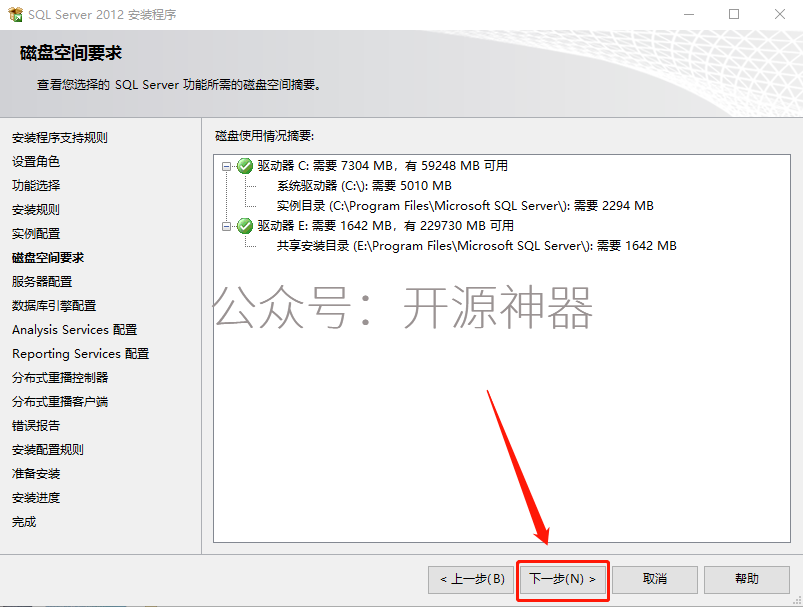Click the SQL Server setup title bar icon
The image size is (803, 607).
click(15, 14)
